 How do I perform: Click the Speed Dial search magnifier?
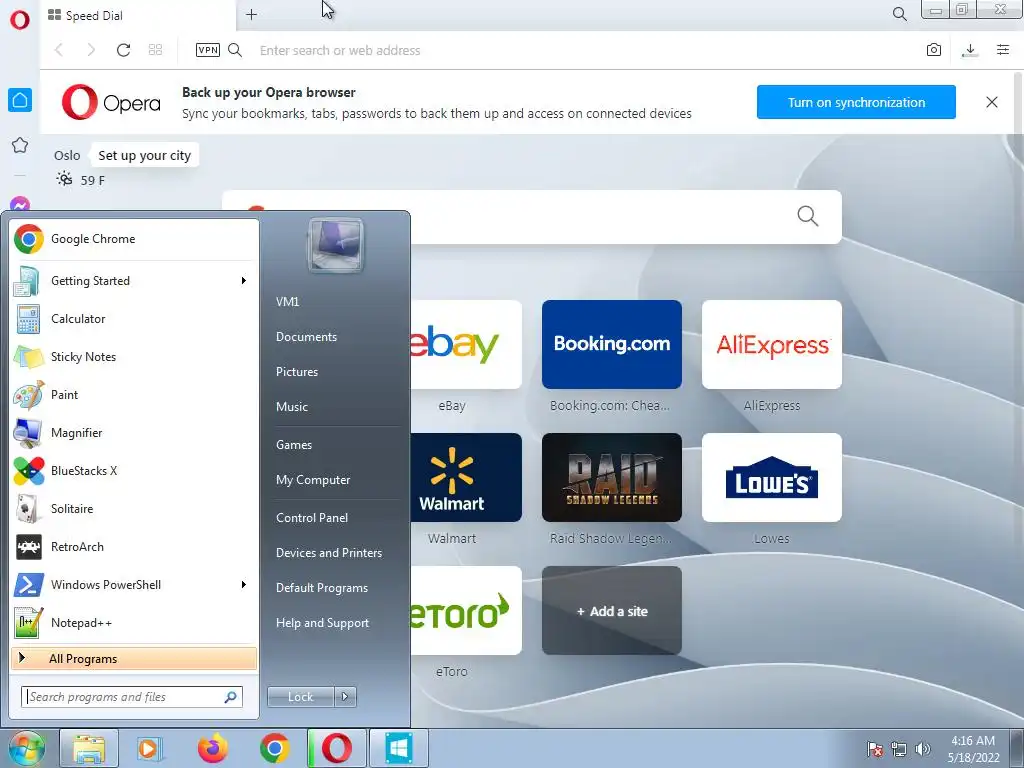point(808,216)
